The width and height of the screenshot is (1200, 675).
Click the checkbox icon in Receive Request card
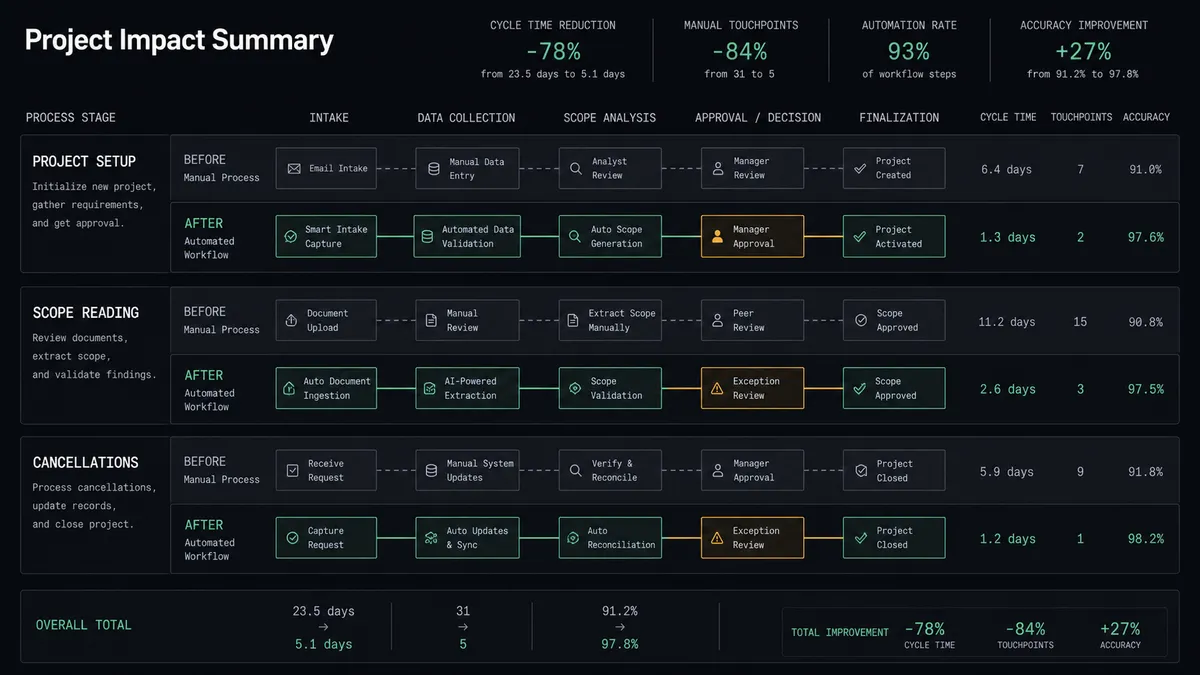tap(292, 471)
